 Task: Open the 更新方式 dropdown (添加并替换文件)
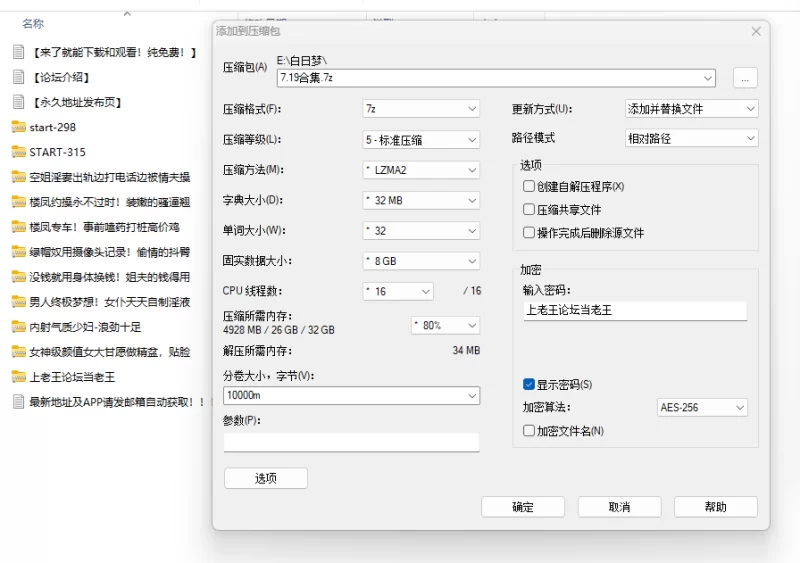691,109
